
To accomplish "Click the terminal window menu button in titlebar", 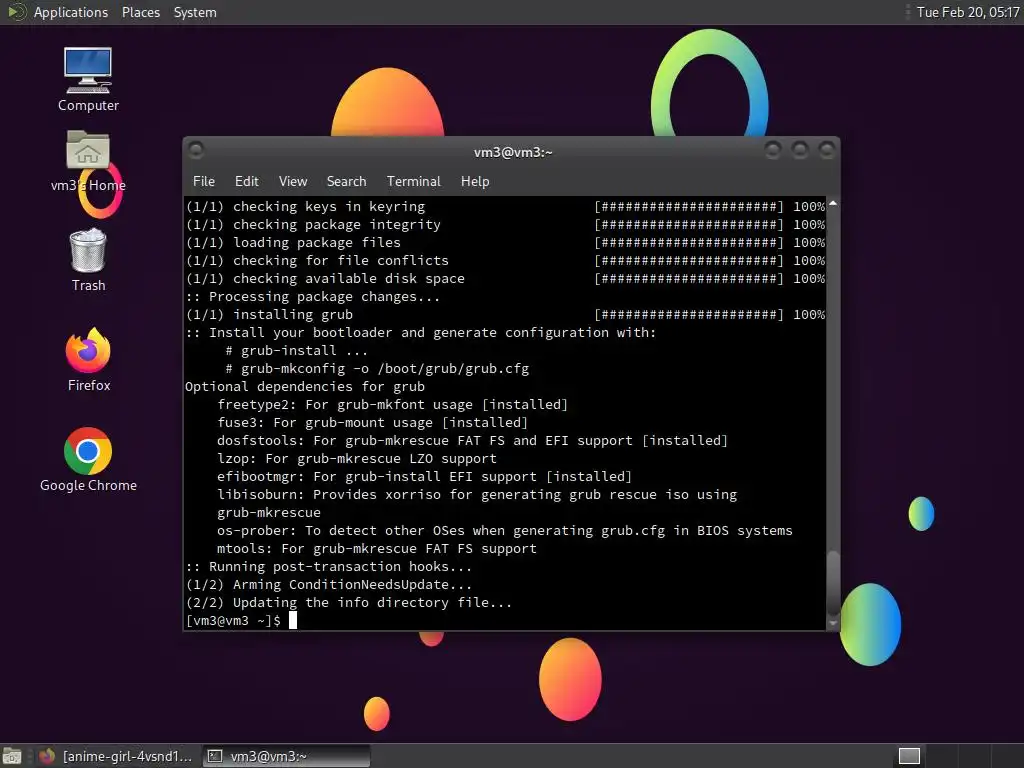I will click(195, 150).
